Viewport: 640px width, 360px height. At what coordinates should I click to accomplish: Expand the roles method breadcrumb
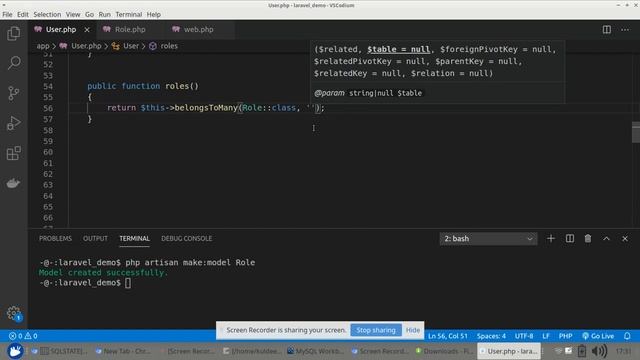(169, 46)
